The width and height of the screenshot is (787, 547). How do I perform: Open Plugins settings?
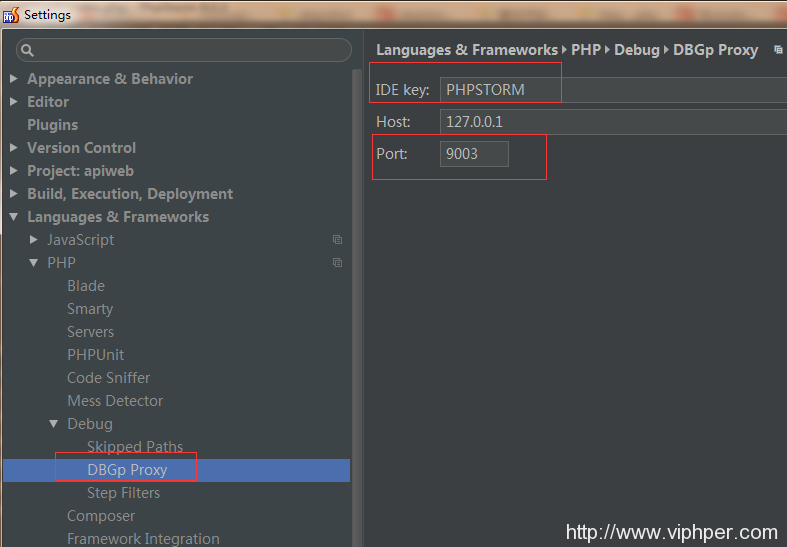click(53, 125)
